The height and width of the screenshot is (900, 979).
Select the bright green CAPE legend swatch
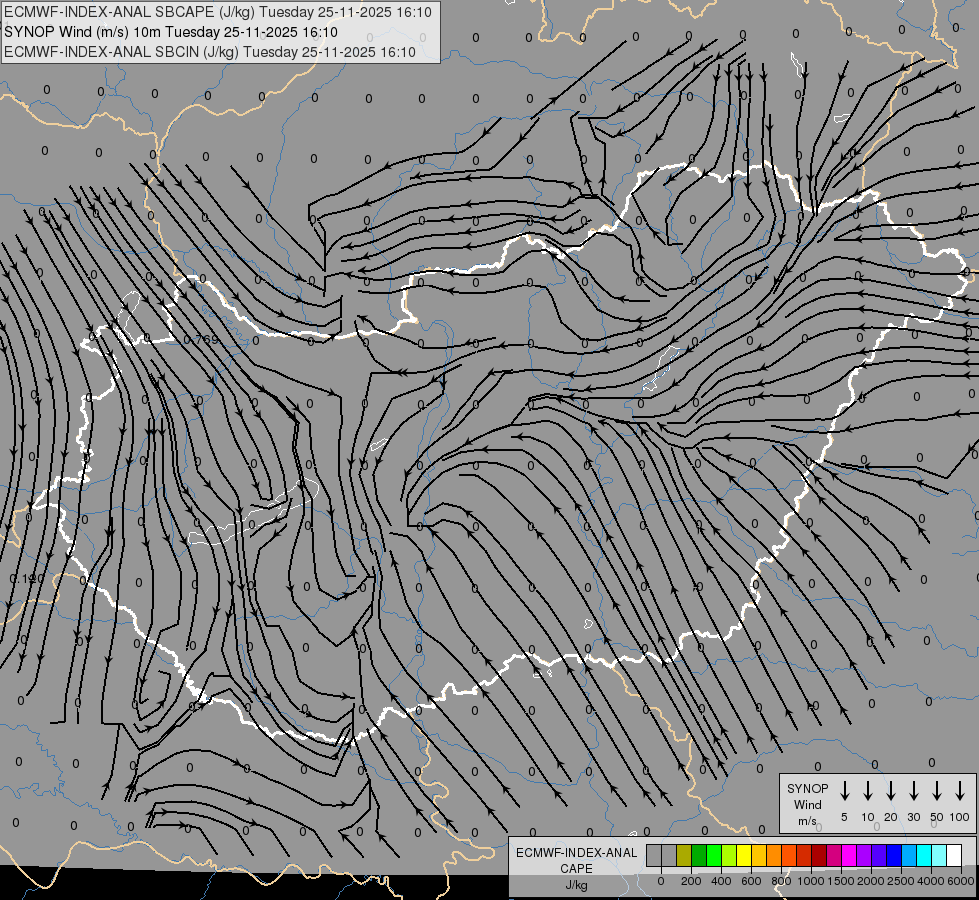pyautogui.click(x=714, y=855)
